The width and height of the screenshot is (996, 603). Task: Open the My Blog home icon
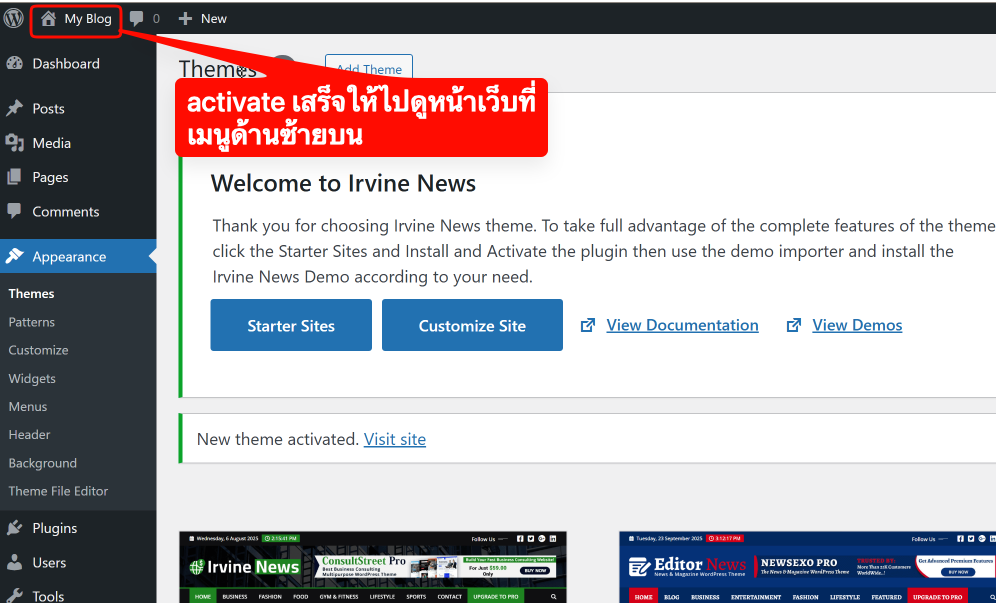48,19
